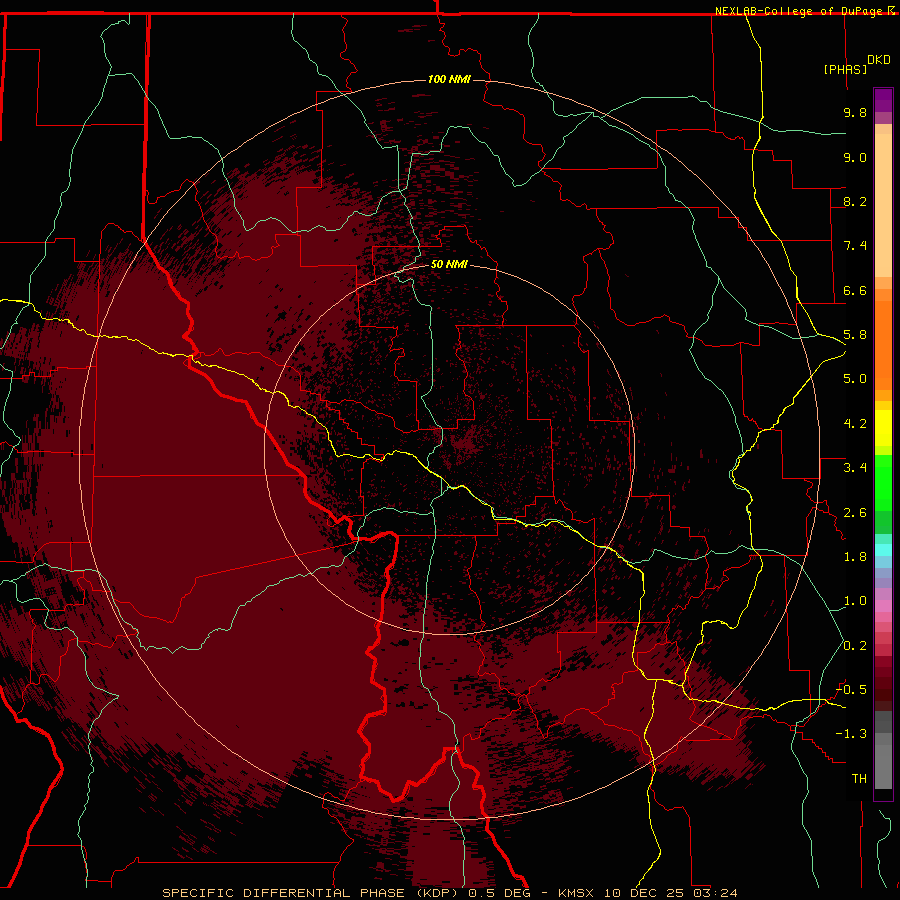This screenshot has height=900, width=900.
Task: Select the 2.6 scale value
Action: pos(855,513)
